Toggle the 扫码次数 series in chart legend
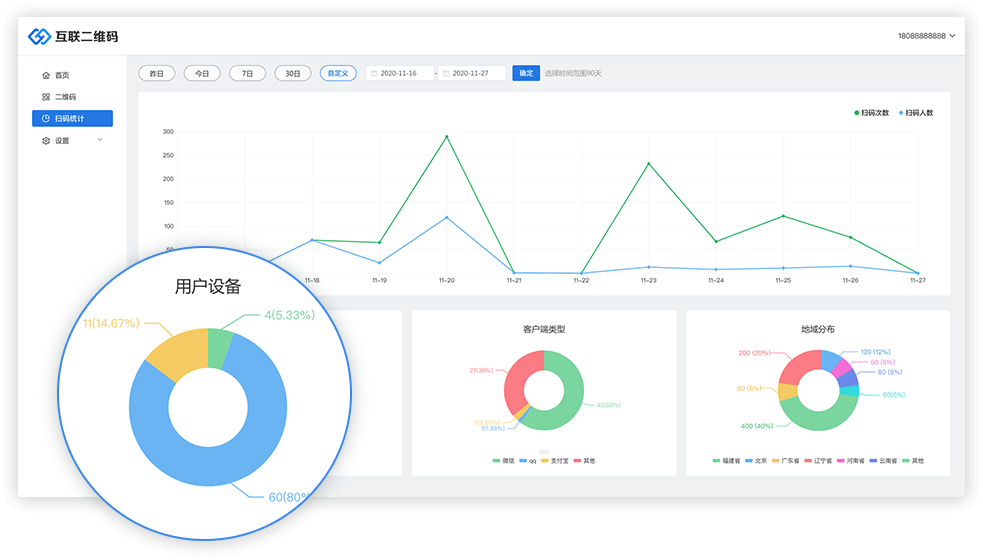This screenshot has height=560, width=983. 871,113
